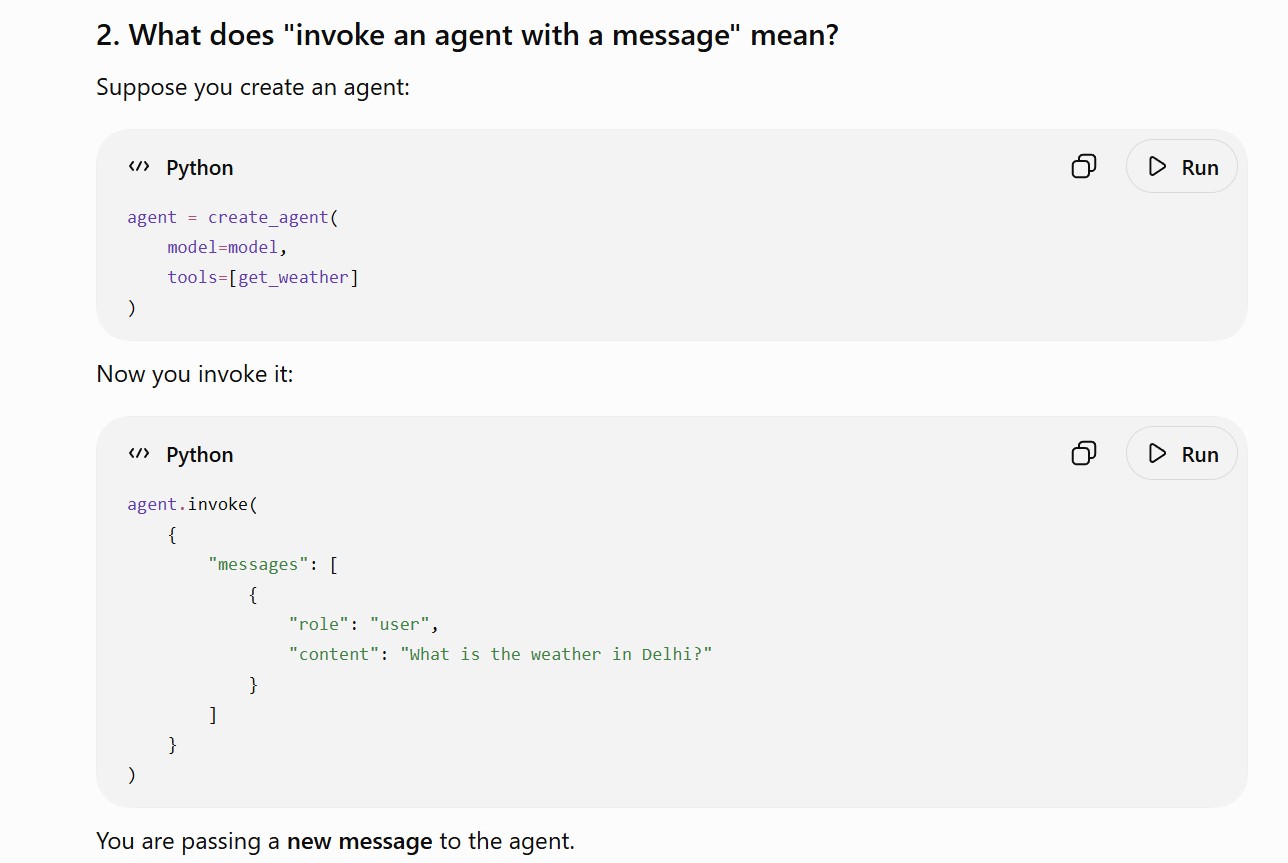This screenshot has height=863, width=1288.
Task: Select Python label of agent.invoke block
Action: [x=200, y=455]
